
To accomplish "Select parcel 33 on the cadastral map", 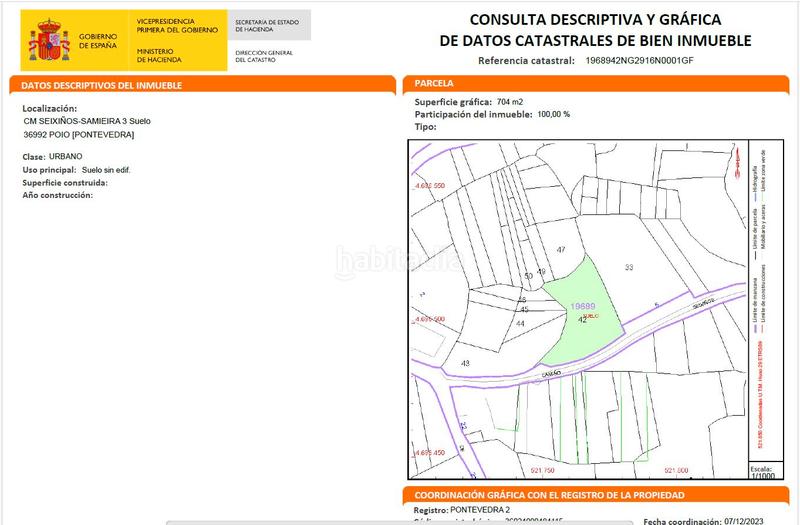I will click(629, 267).
